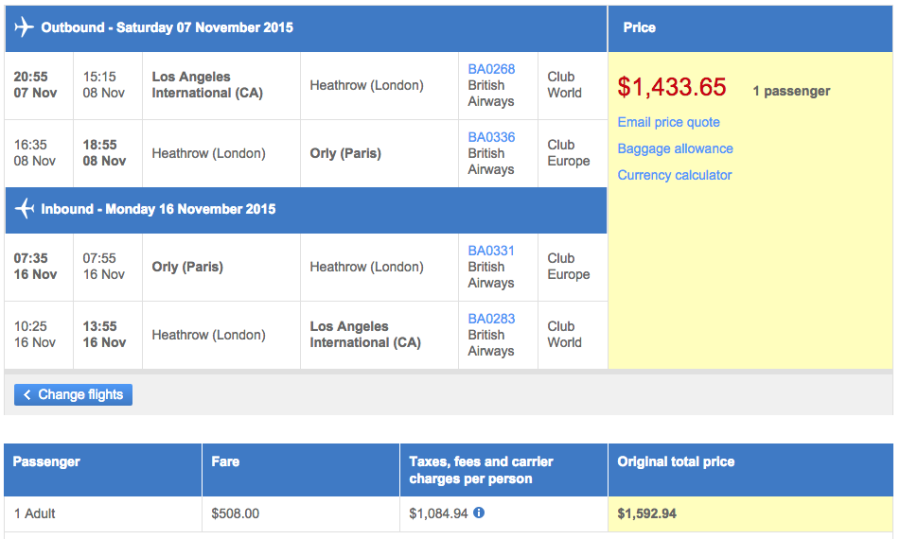Open flight BA0268 details link
Image resolution: width=900 pixels, height=539 pixels.
coord(491,69)
